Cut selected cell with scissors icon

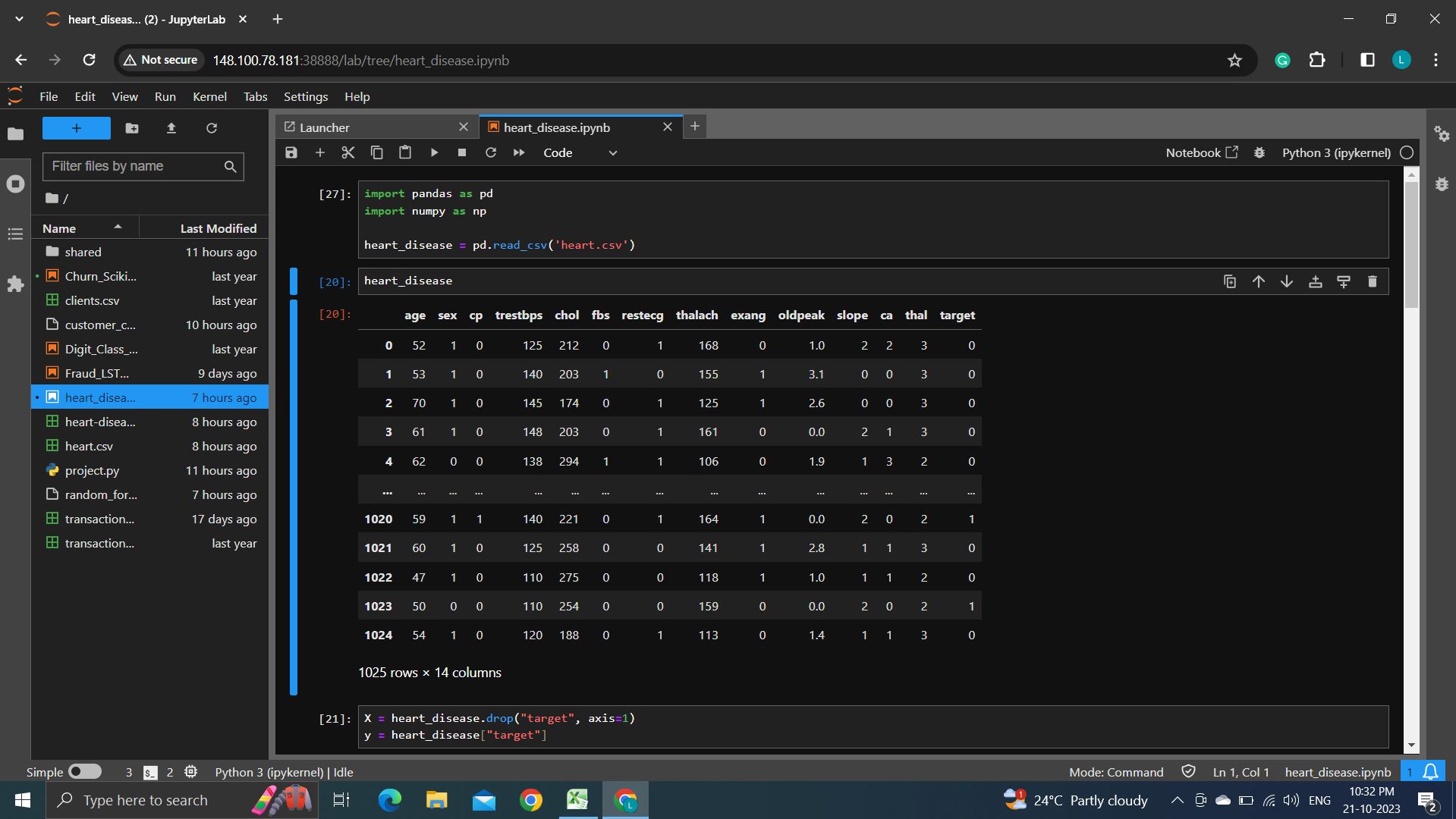[x=348, y=152]
